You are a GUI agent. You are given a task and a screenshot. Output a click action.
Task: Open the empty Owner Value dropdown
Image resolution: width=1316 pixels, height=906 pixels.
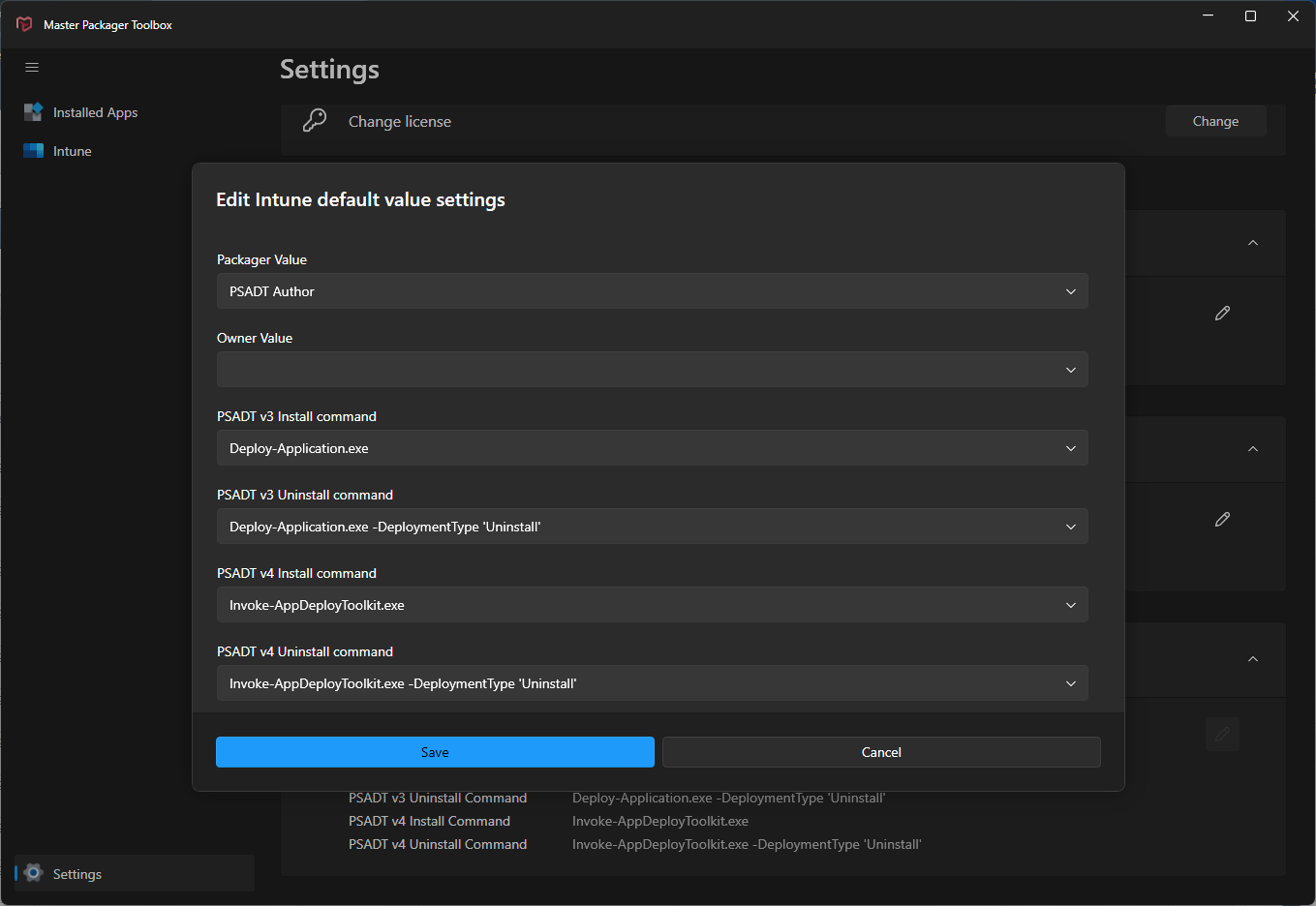653,370
